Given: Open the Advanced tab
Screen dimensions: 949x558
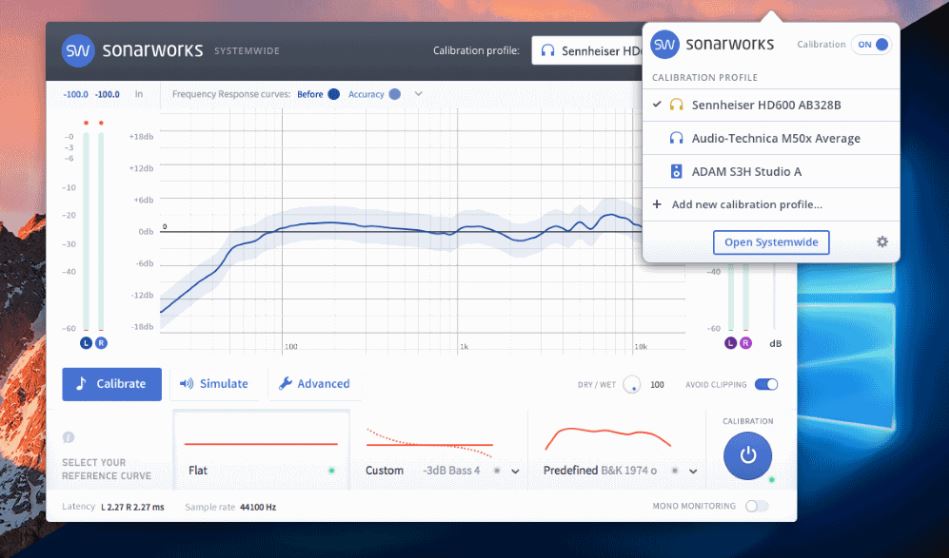Looking at the screenshot, I should [314, 384].
